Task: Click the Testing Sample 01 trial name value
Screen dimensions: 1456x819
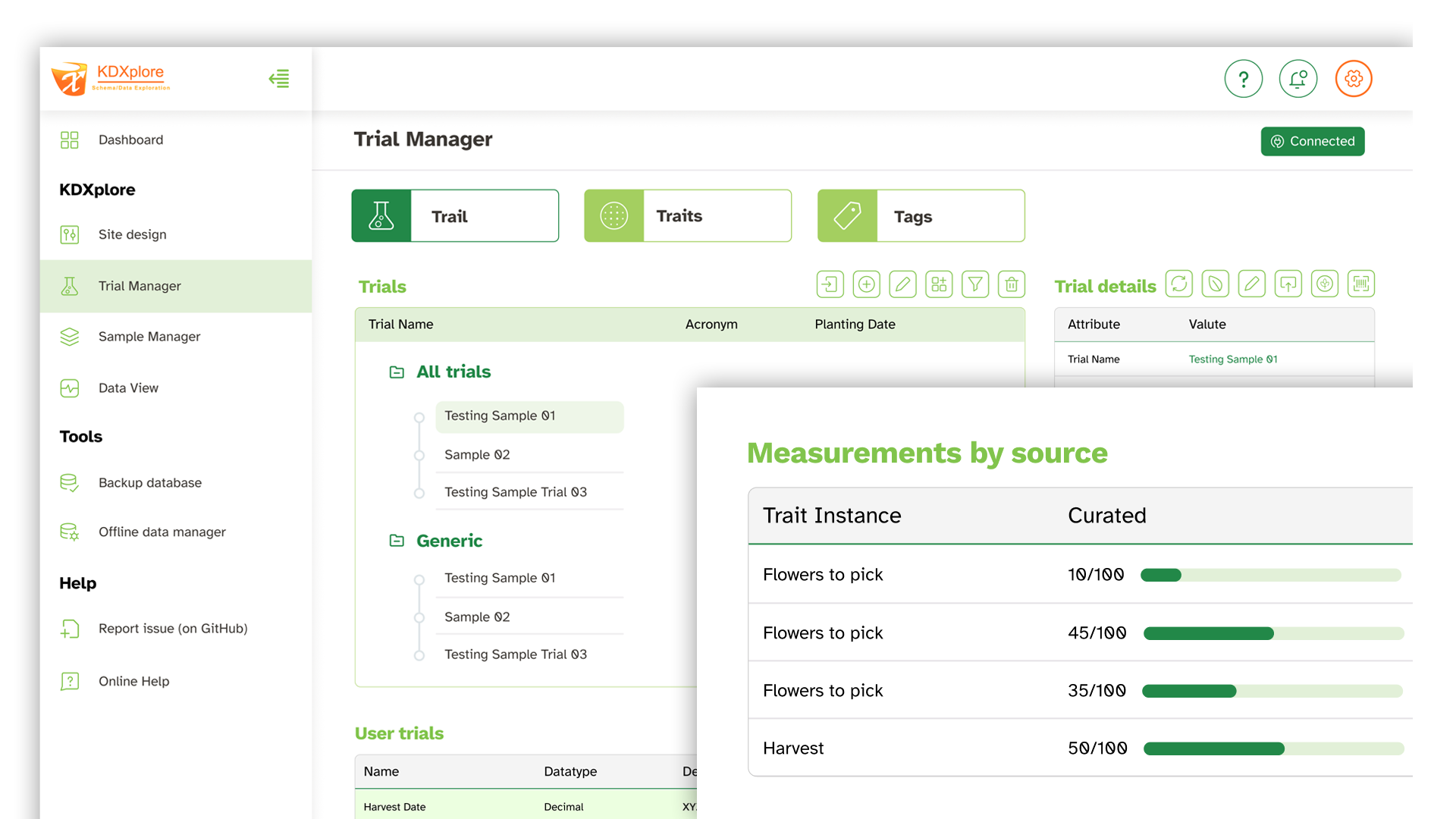Action: point(1233,359)
